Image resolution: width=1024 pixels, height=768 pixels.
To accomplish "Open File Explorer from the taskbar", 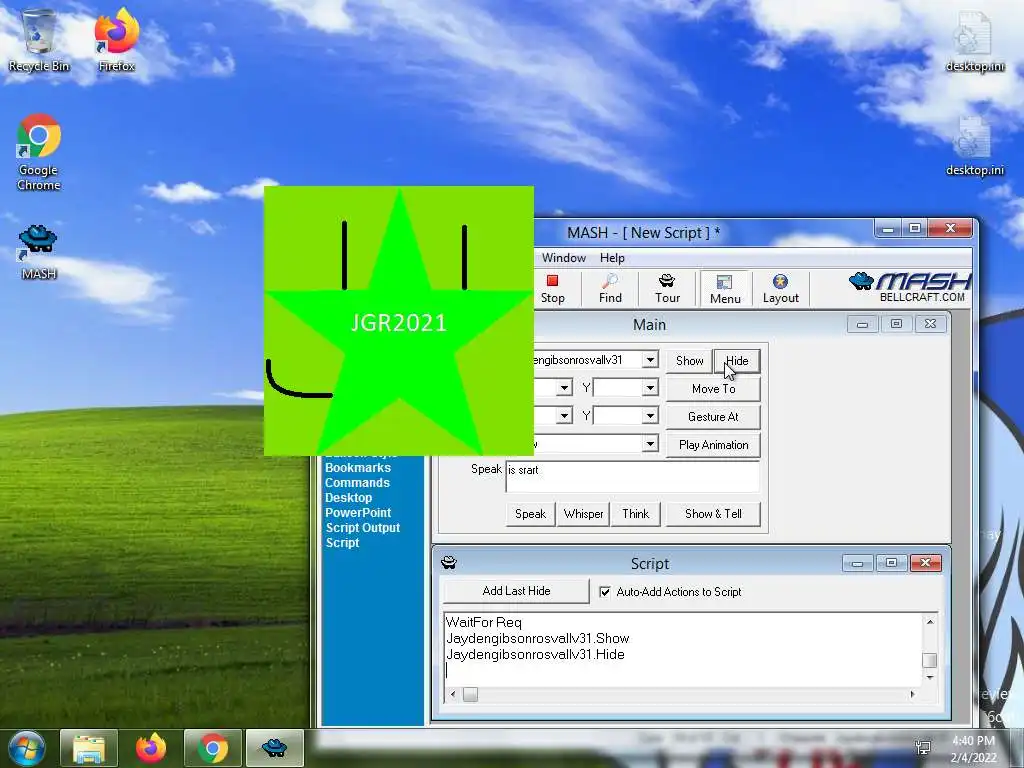I will (89, 748).
